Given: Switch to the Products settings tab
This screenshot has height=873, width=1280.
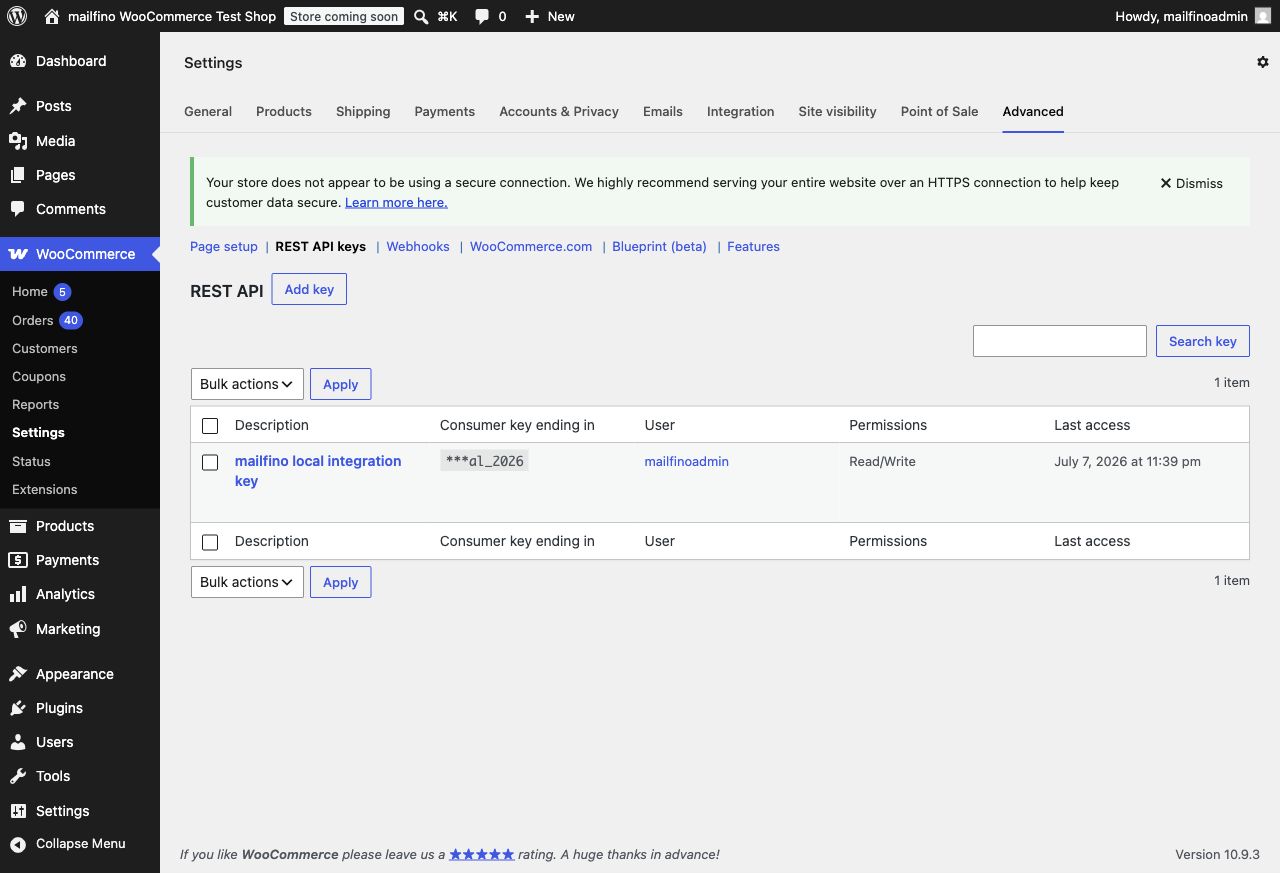Looking at the screenshot, I should pos(284,111).
